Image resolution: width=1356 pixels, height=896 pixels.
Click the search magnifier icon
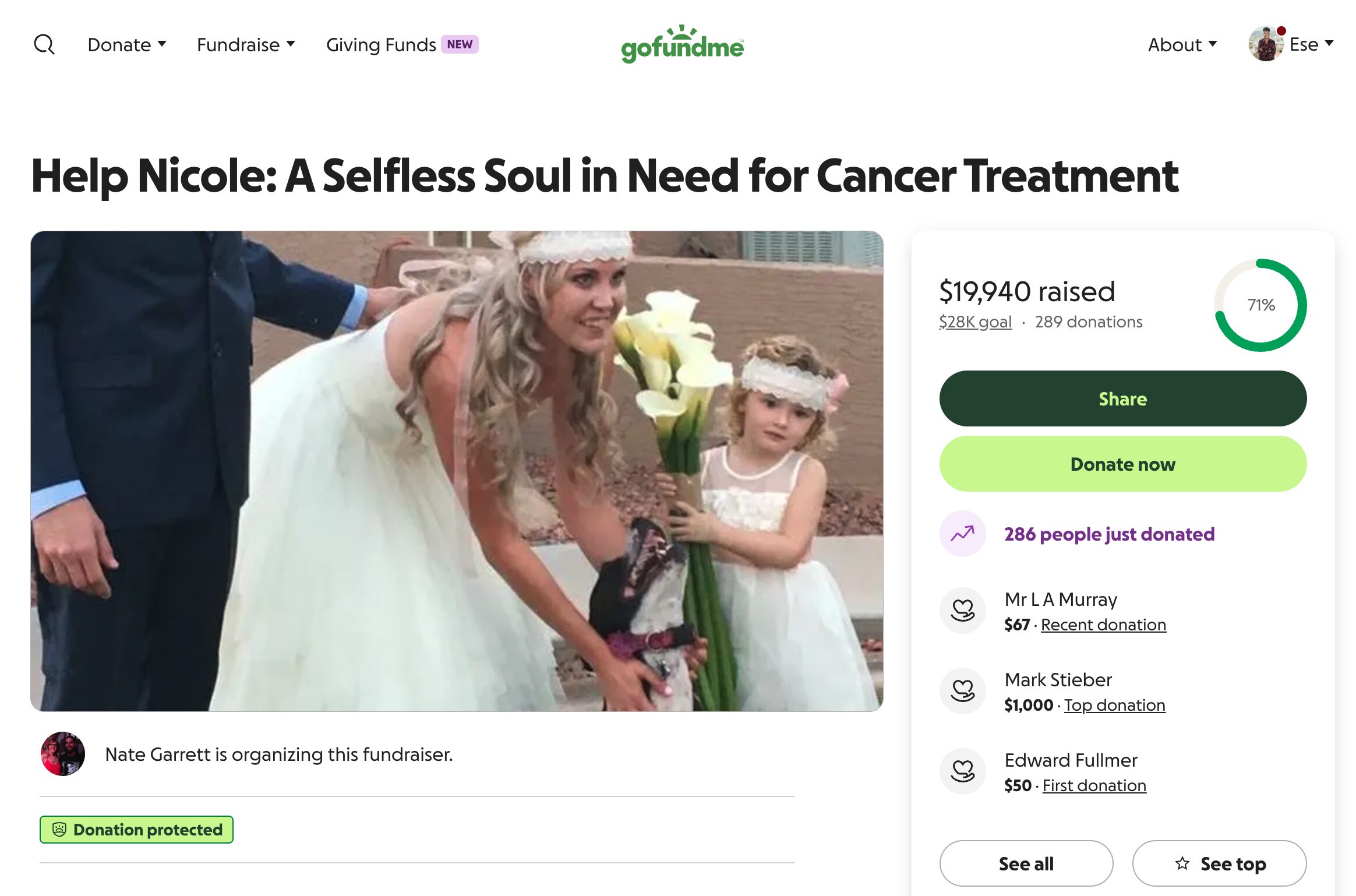(x=44, y=44)
